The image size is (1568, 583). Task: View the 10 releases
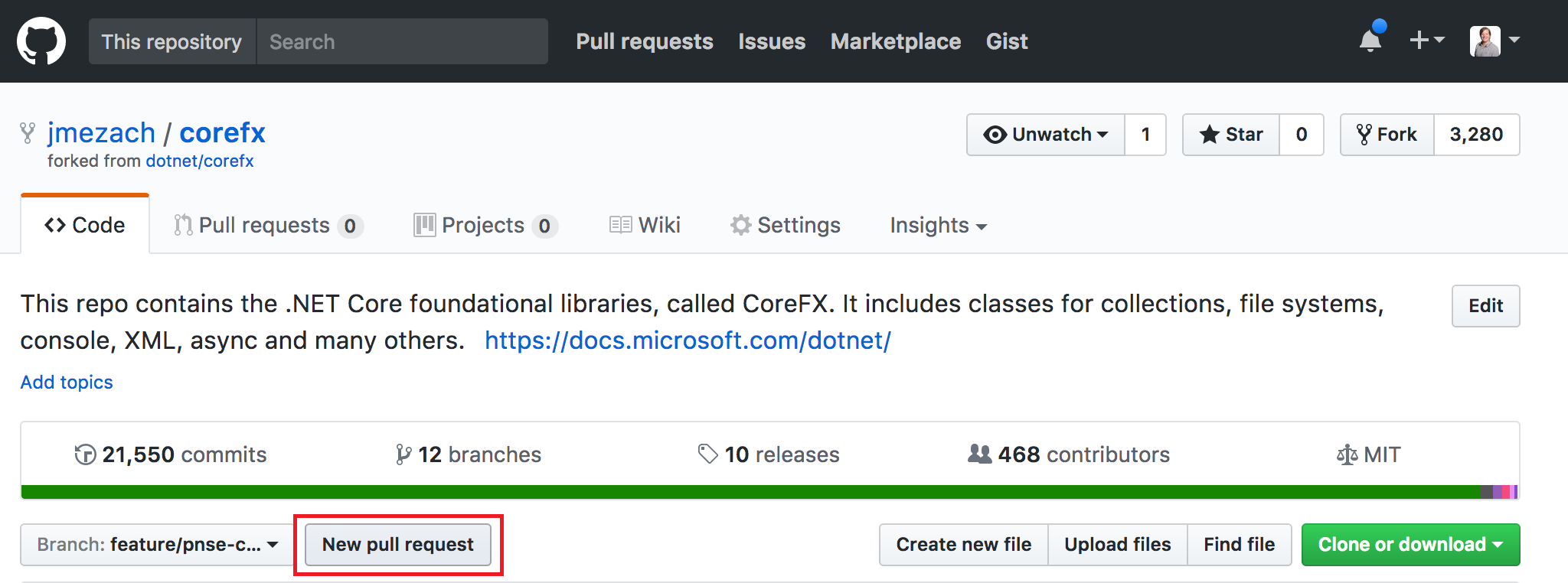pos(769,454)
